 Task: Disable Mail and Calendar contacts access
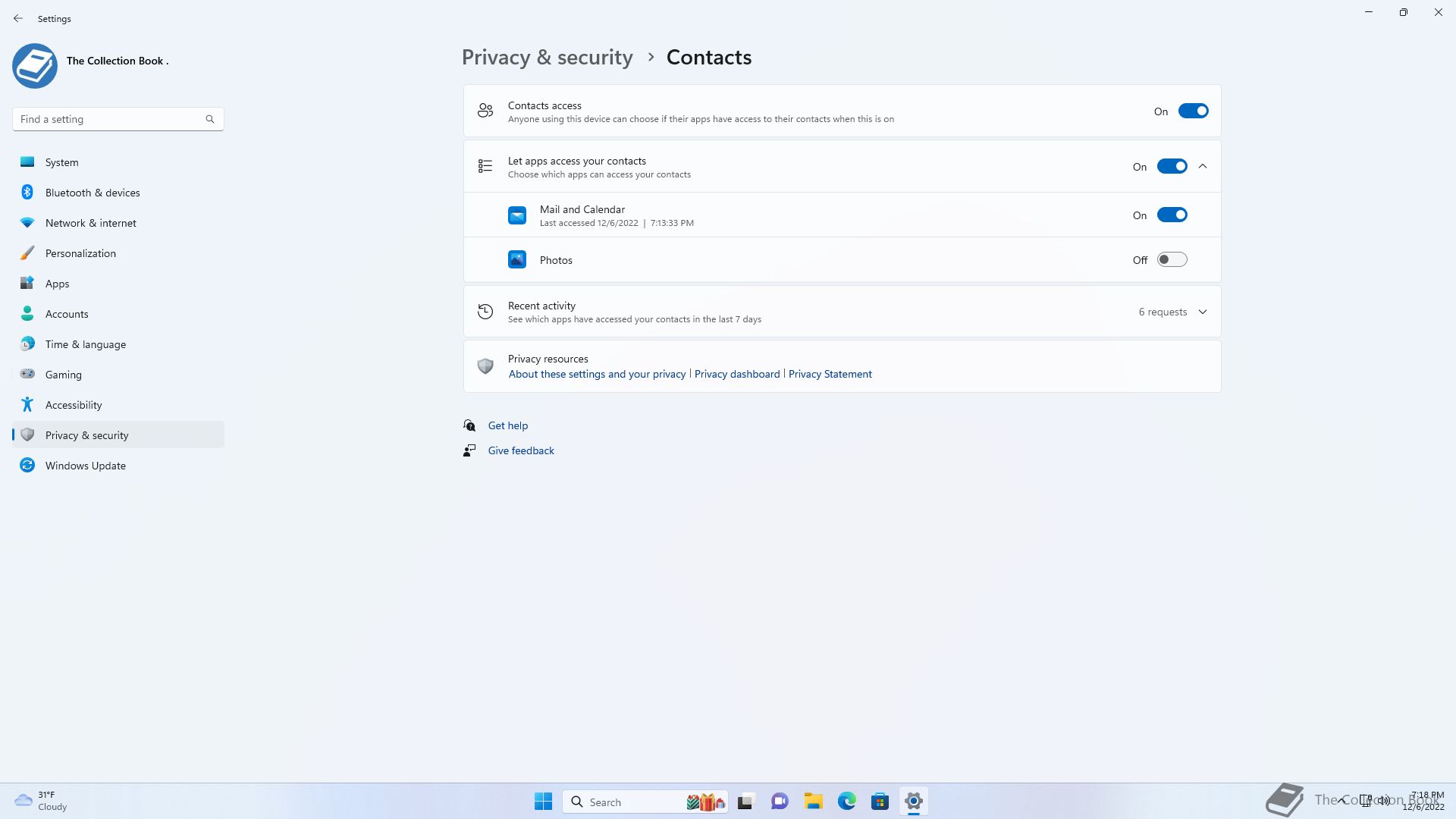click(x=1172, y=215)
